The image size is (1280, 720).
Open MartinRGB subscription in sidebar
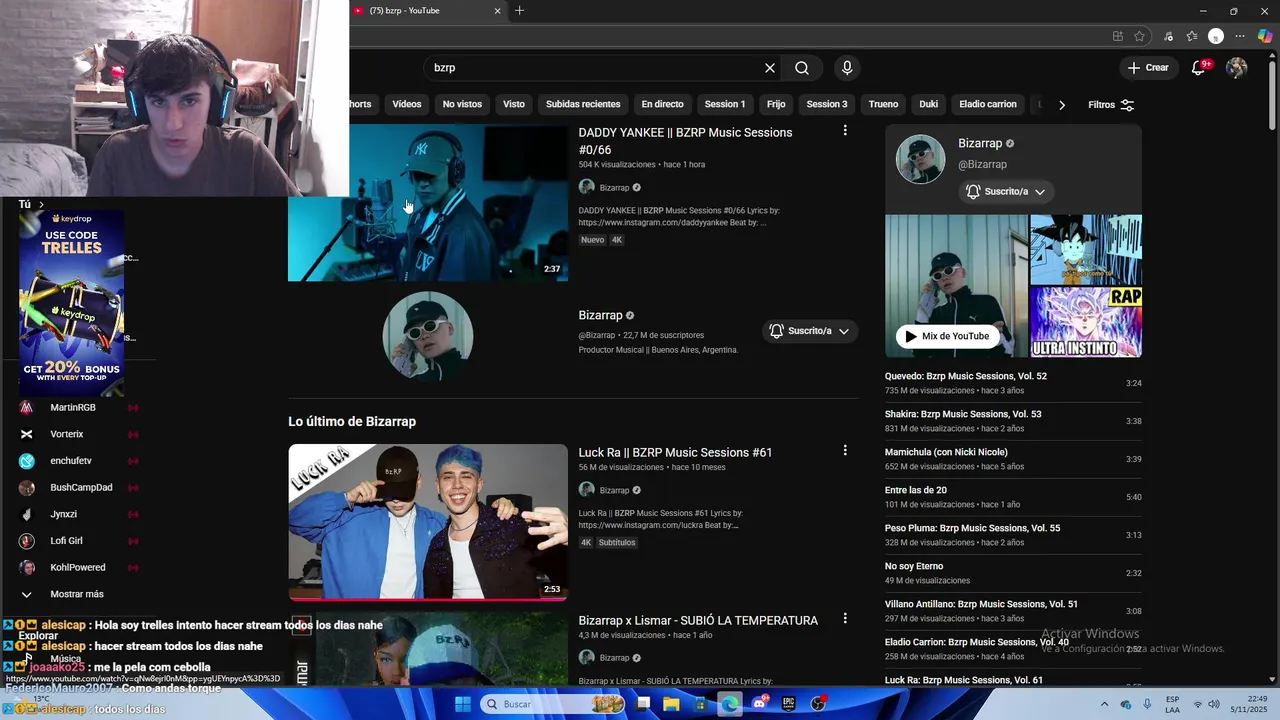(75, 408)
